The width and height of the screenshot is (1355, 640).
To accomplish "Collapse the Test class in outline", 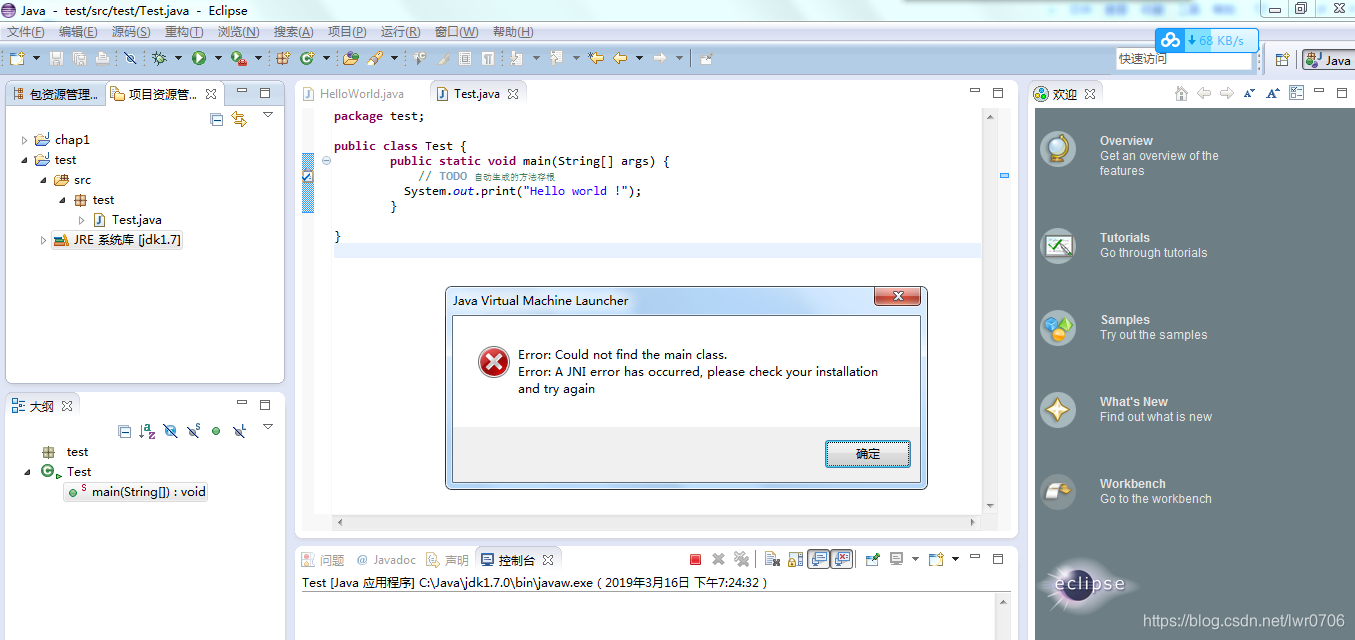I will 27,471.
